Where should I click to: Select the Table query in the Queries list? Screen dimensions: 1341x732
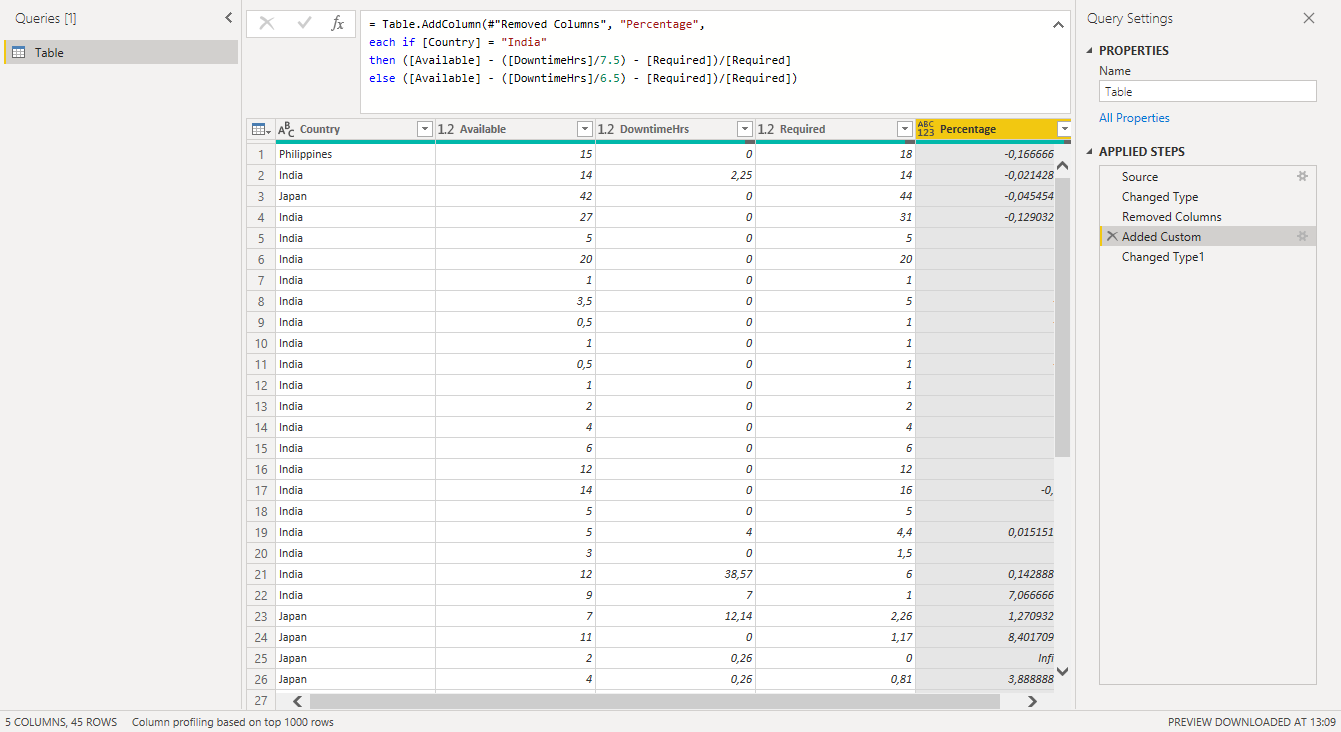[x=121, y=52]
